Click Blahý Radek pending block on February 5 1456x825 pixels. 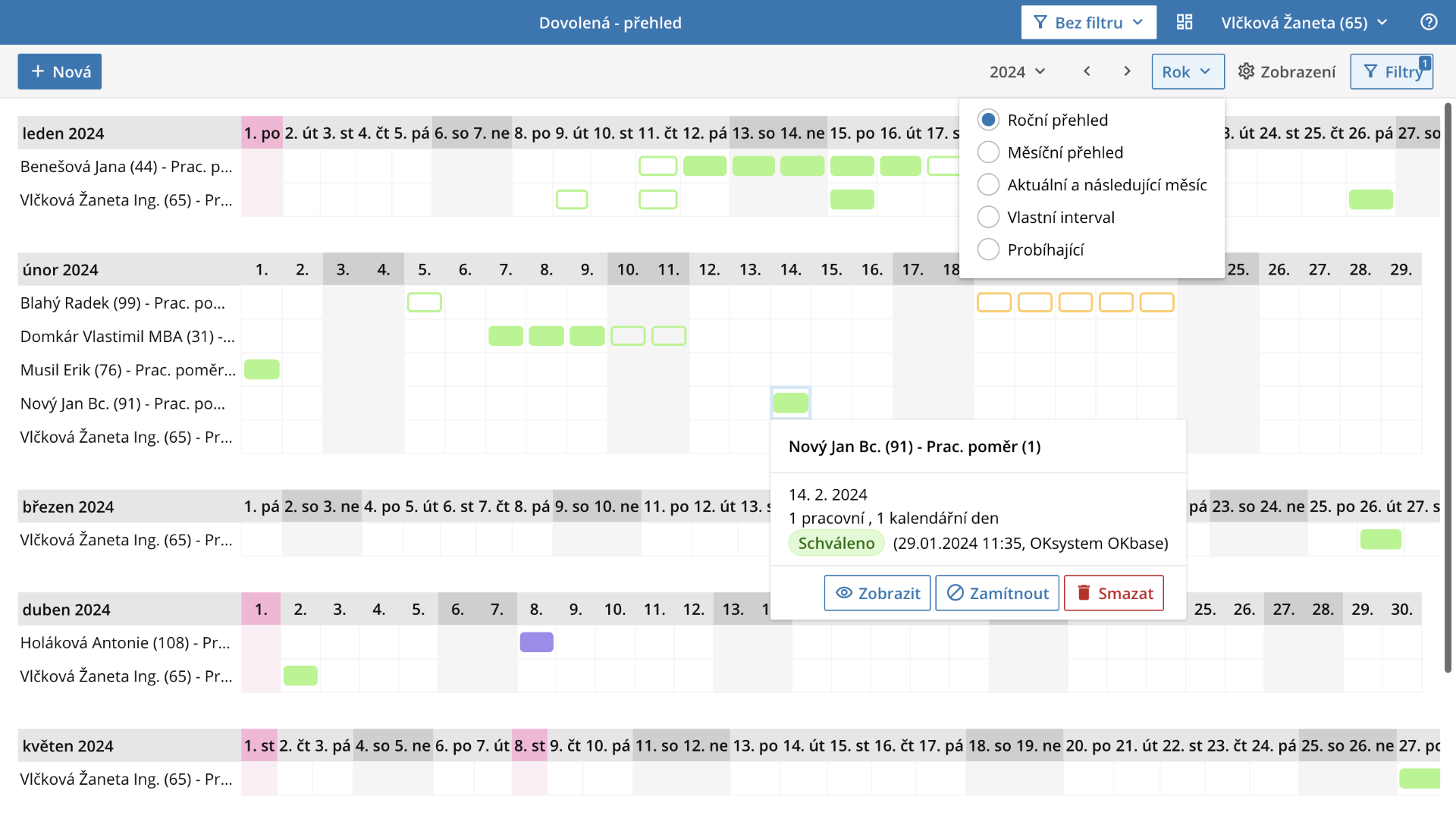point(424,303)
